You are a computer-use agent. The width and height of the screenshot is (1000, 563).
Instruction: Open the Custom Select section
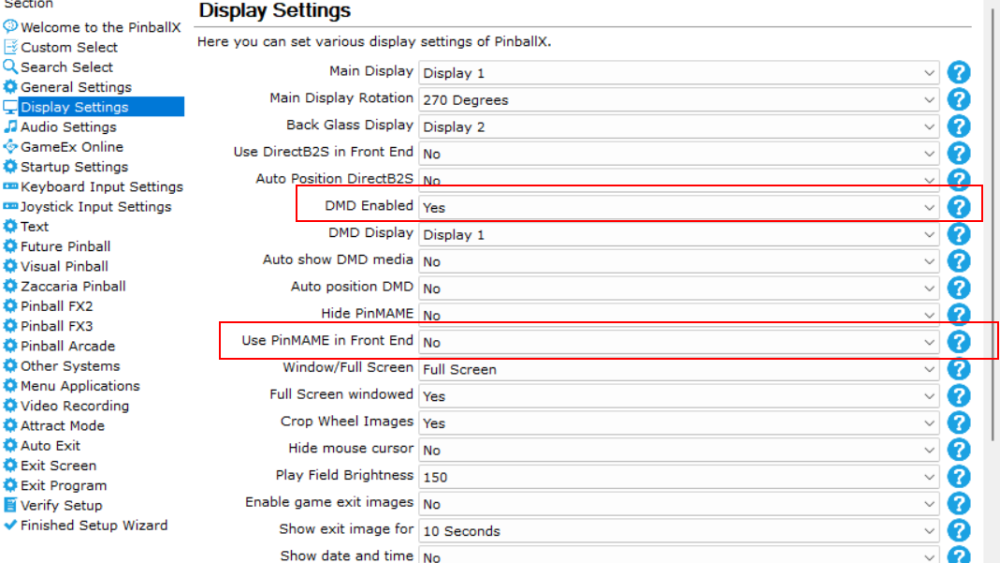point(69,47)
